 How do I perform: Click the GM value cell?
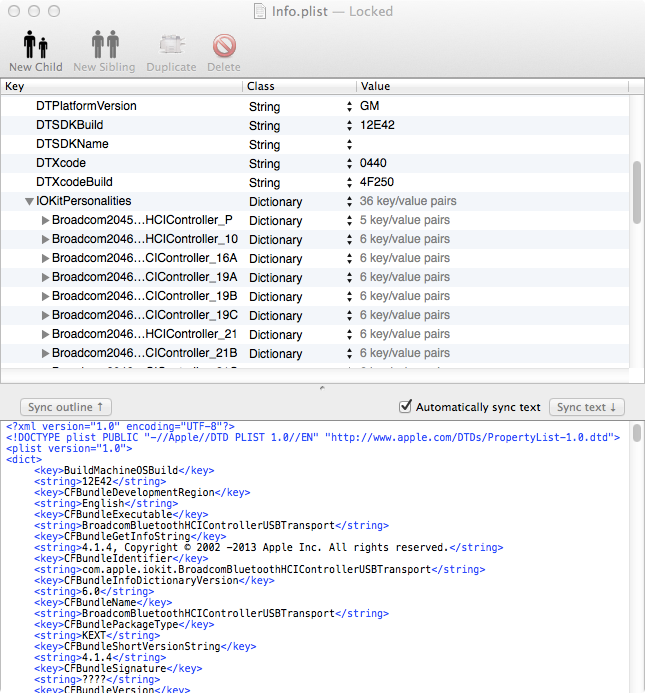[x=370, y=106]
